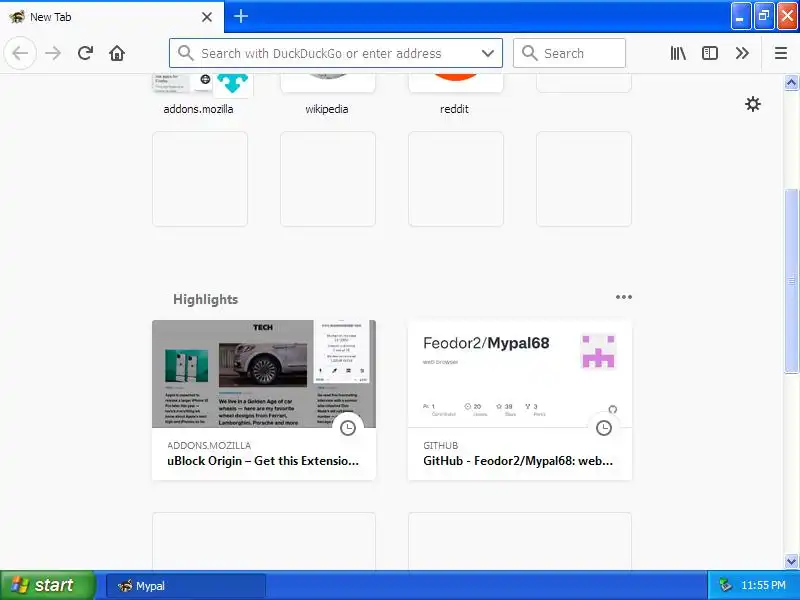
Task: Click magnifier icon in address bar
Action: 186,53
